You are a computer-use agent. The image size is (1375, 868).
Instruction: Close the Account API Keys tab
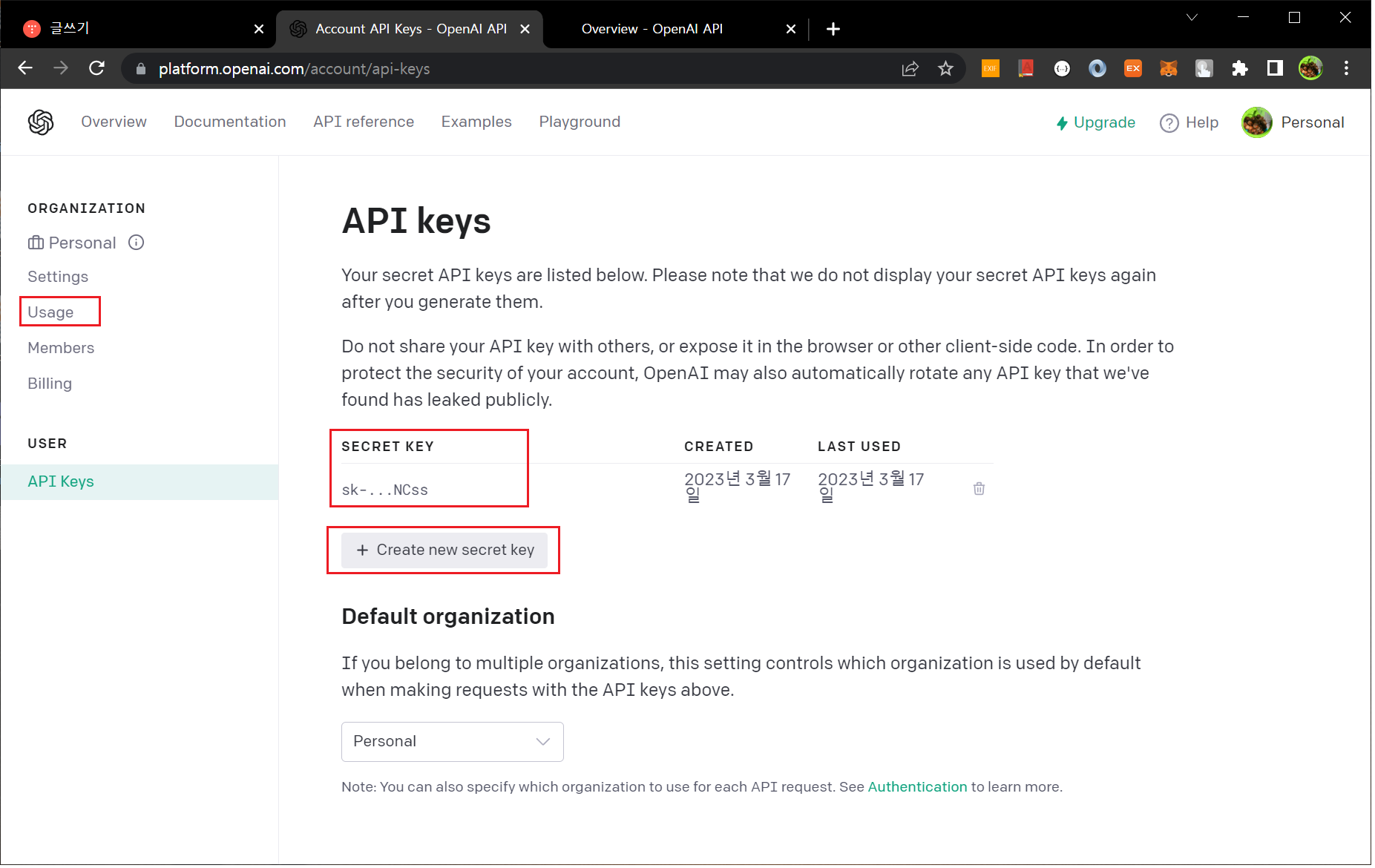pos(525,29)
